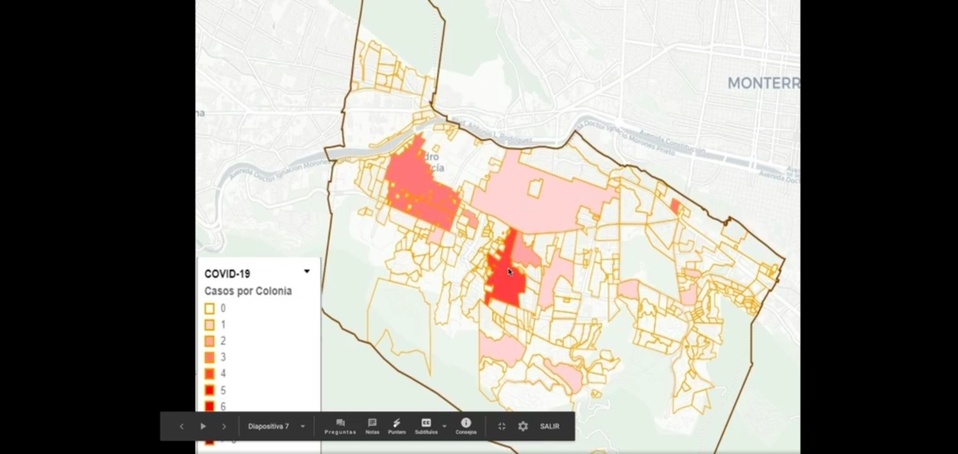Click legend swatch for 0 cases
The image size is (958, 454).
210,309
